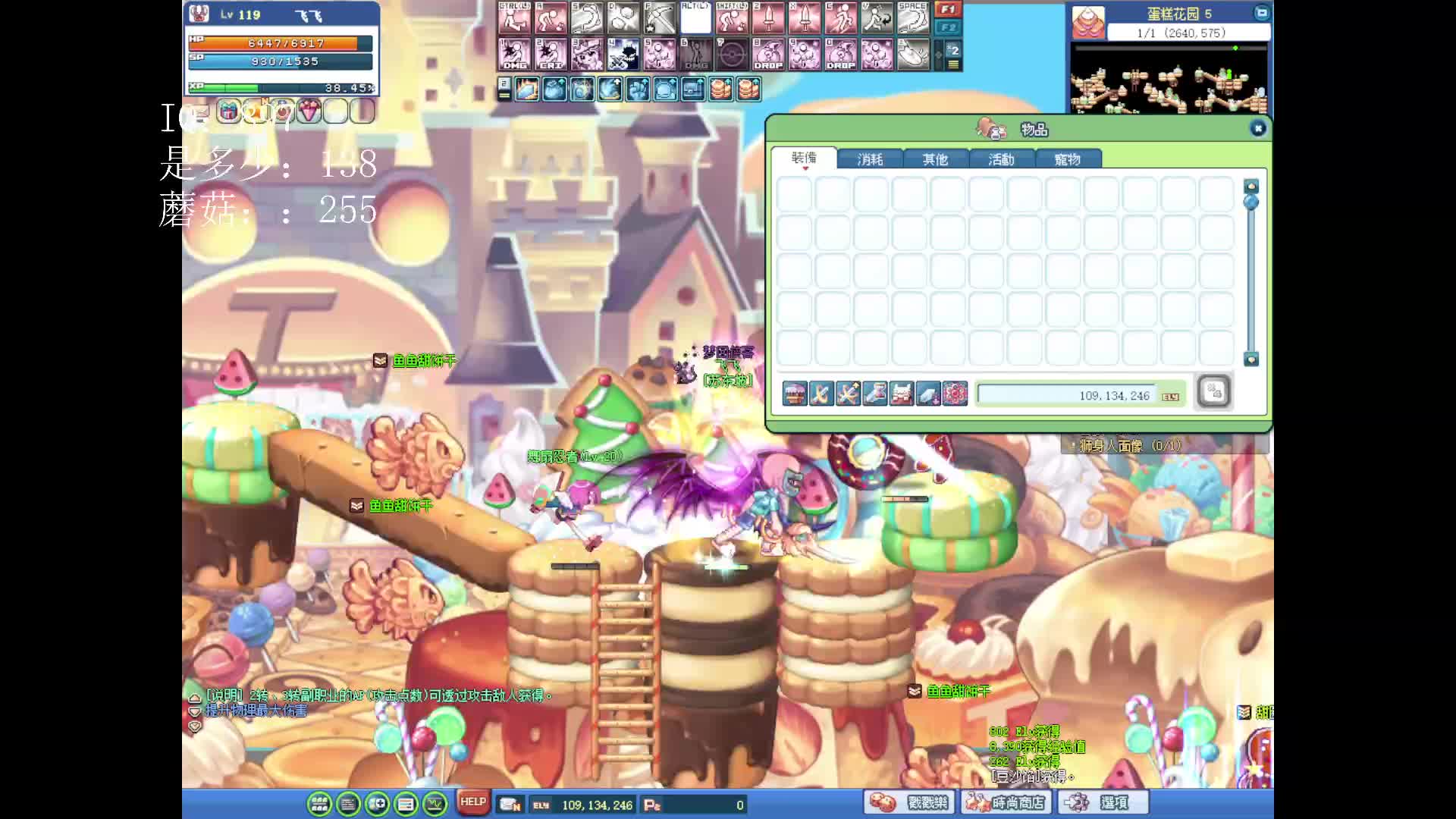This screenshot has height=819, width=1456.
Task: Click the cake shop icon in inventory toolbar
Action: pyautogui.click(x=795, y=394)
